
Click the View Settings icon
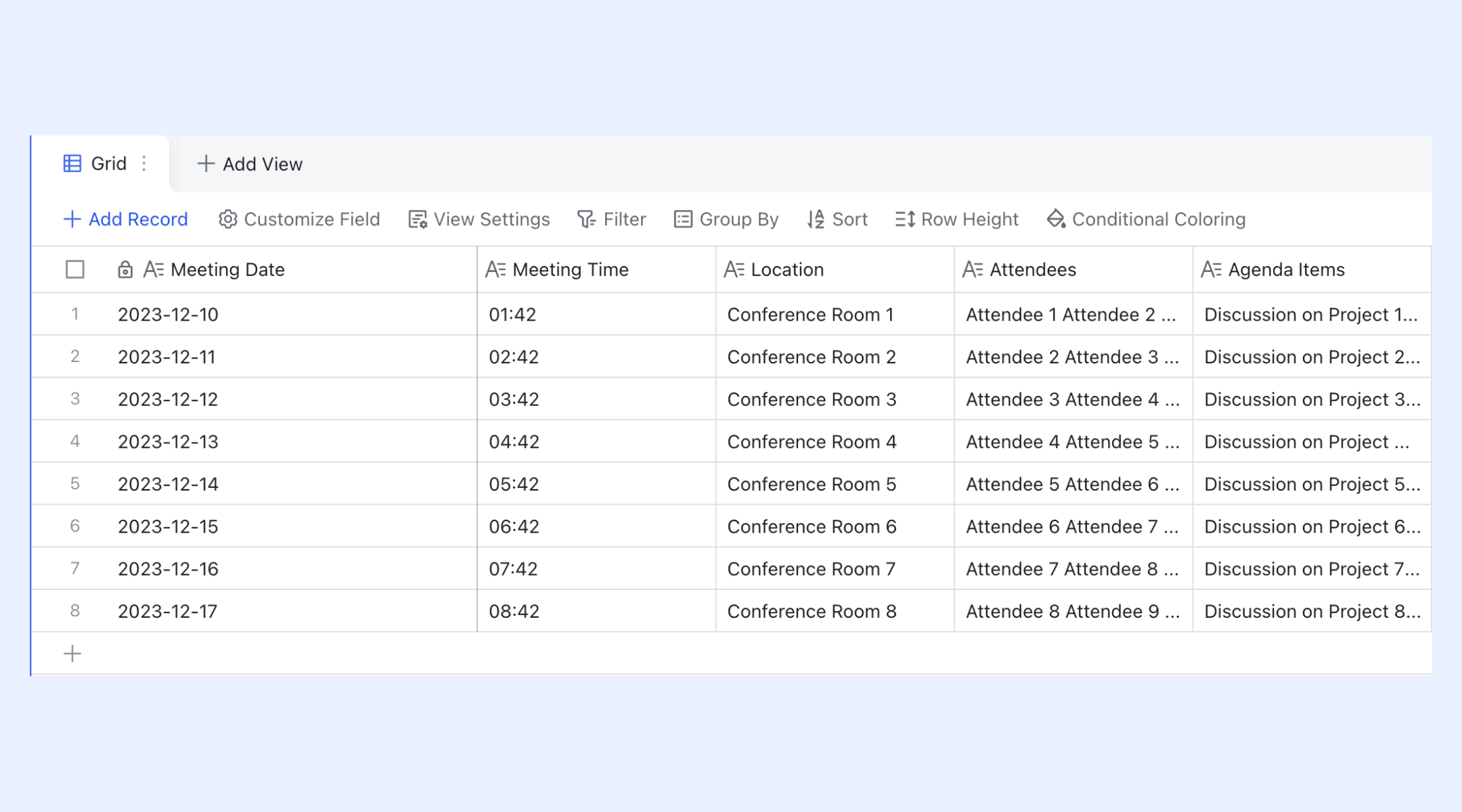tap(418, 219)
